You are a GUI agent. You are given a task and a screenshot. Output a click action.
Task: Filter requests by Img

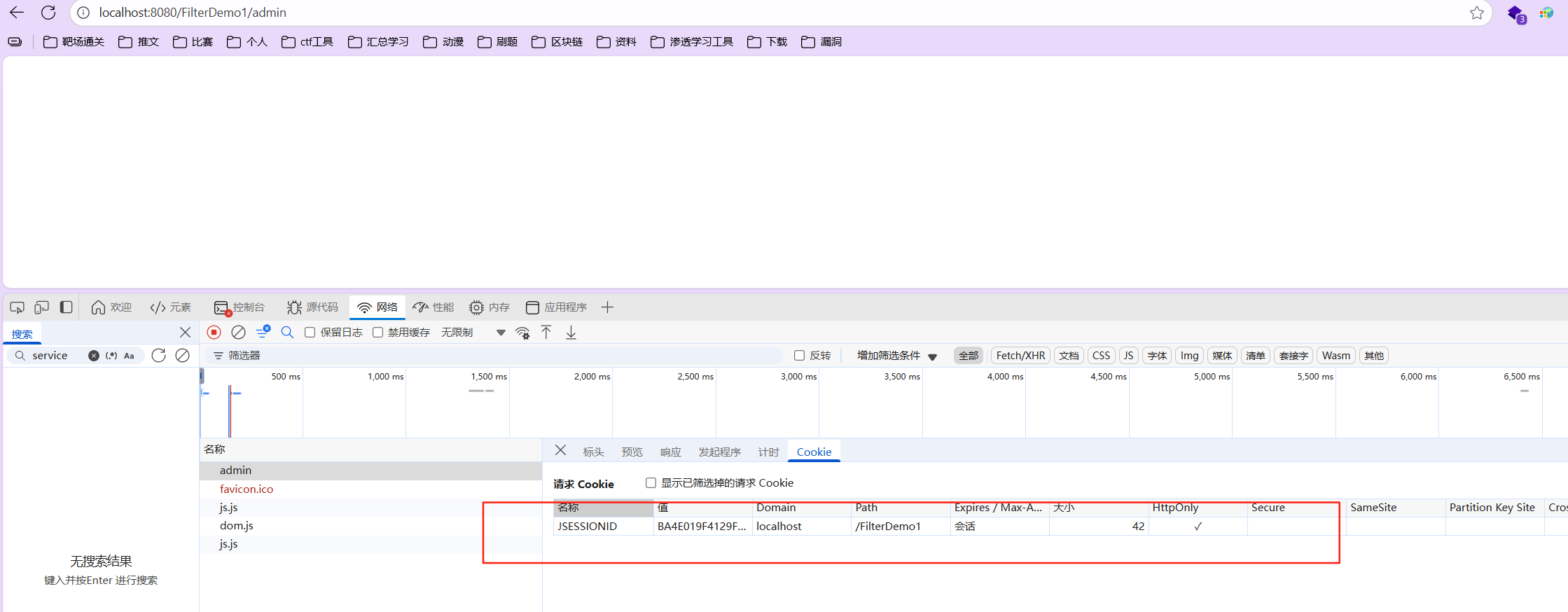click(1189, 356)
